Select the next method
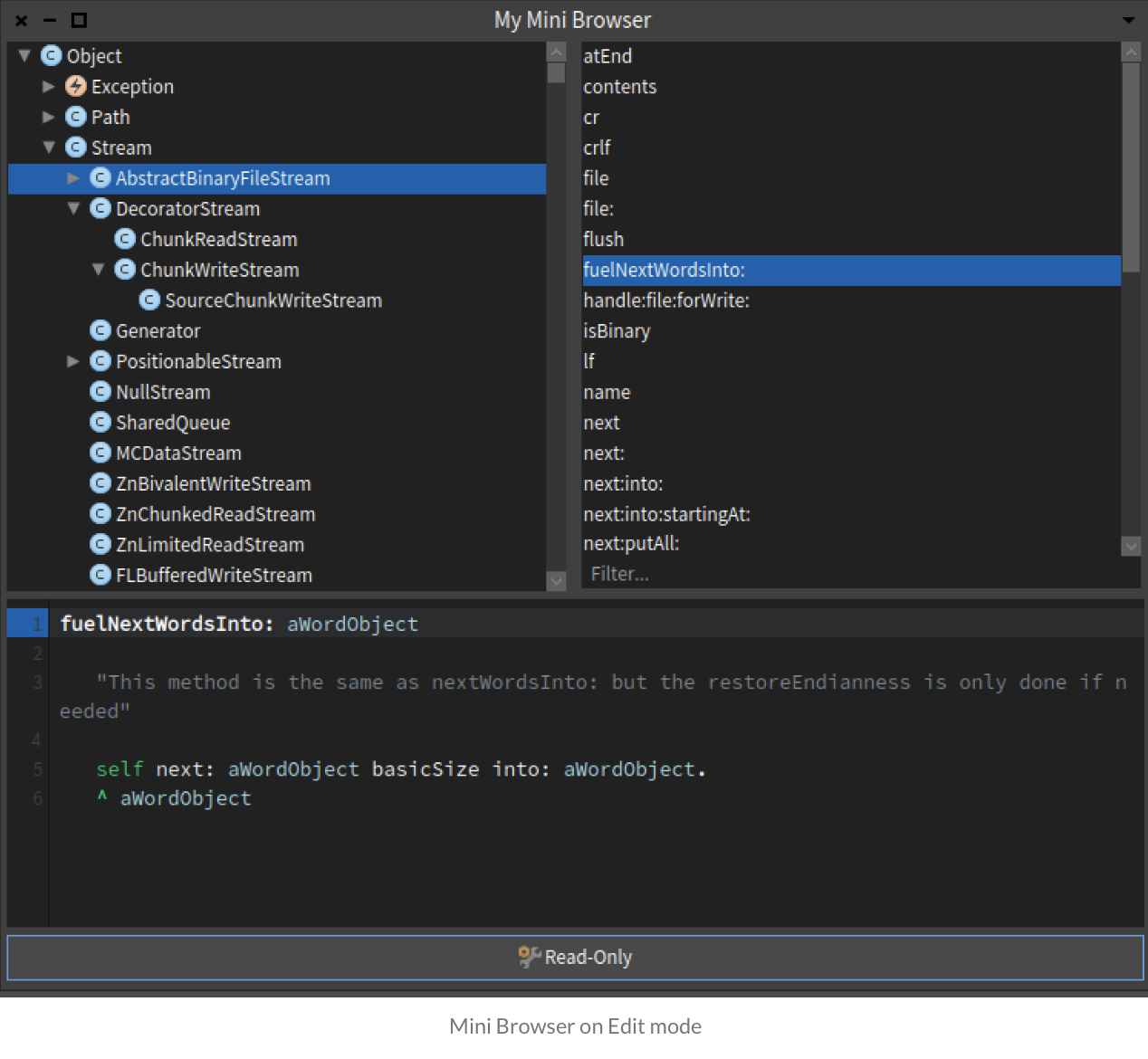 (x=851, y=423)
